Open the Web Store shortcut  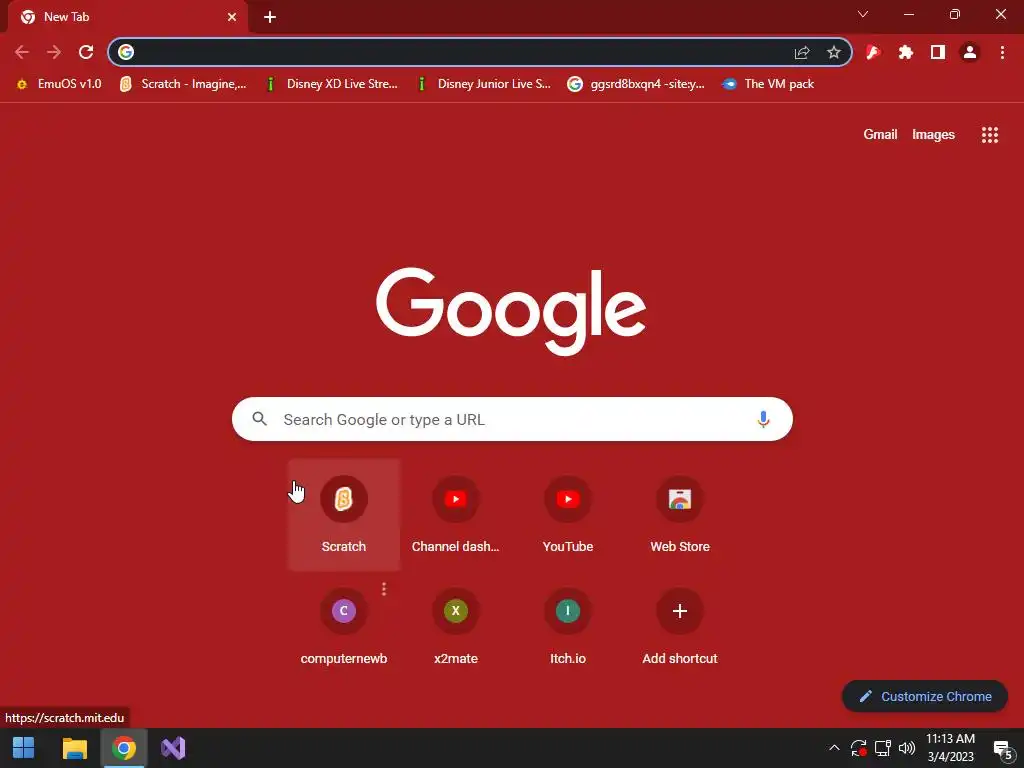click(680, 515)
